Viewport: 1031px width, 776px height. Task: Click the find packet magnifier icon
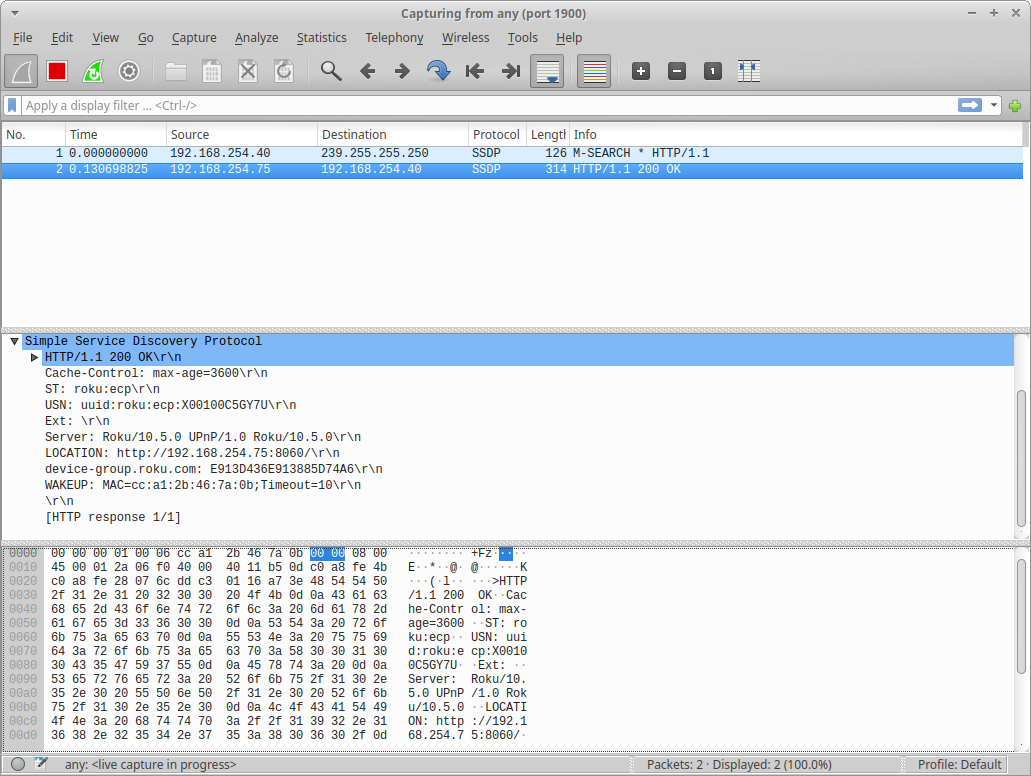331,71
